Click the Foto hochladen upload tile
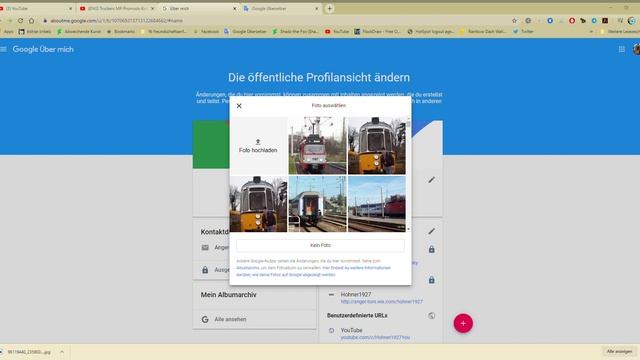The height and width of the screenshot is (360, 640). click(x=258, y=146)
